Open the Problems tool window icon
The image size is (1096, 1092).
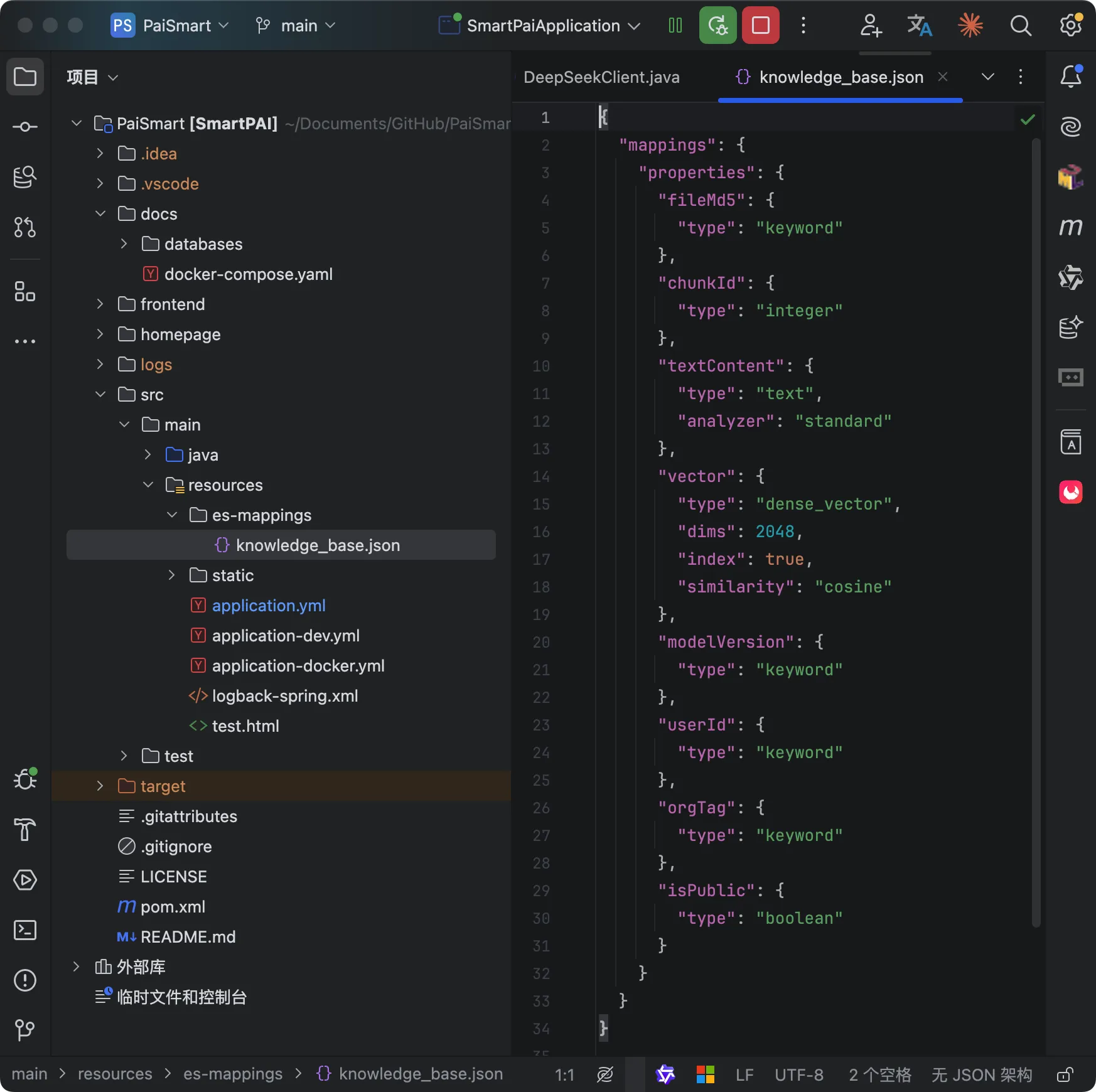pyautogui.click(x=25, y=980)
